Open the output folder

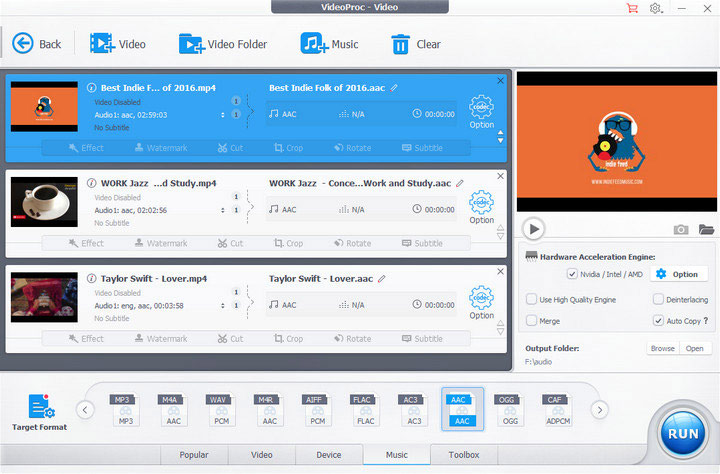pos(694,349)
